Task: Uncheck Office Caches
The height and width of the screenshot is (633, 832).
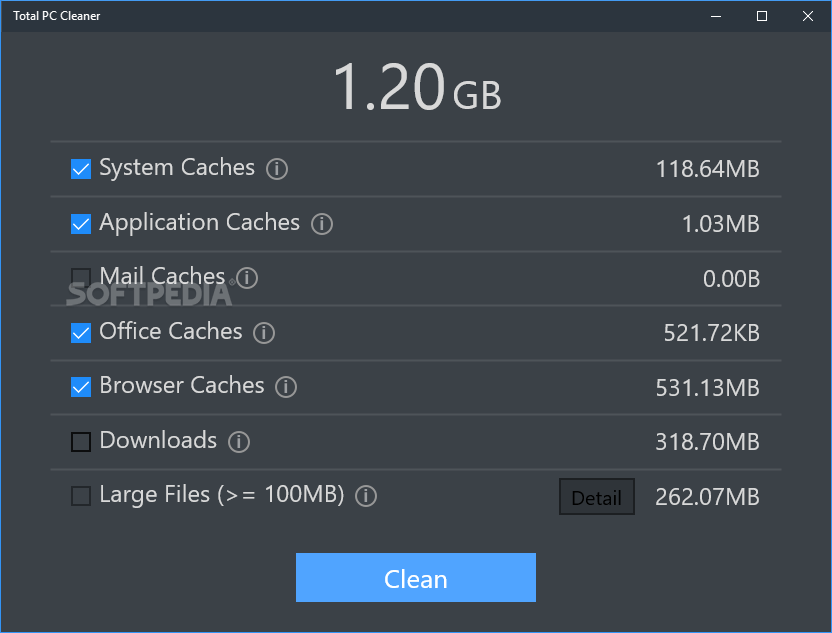Action: pos(80,333)
